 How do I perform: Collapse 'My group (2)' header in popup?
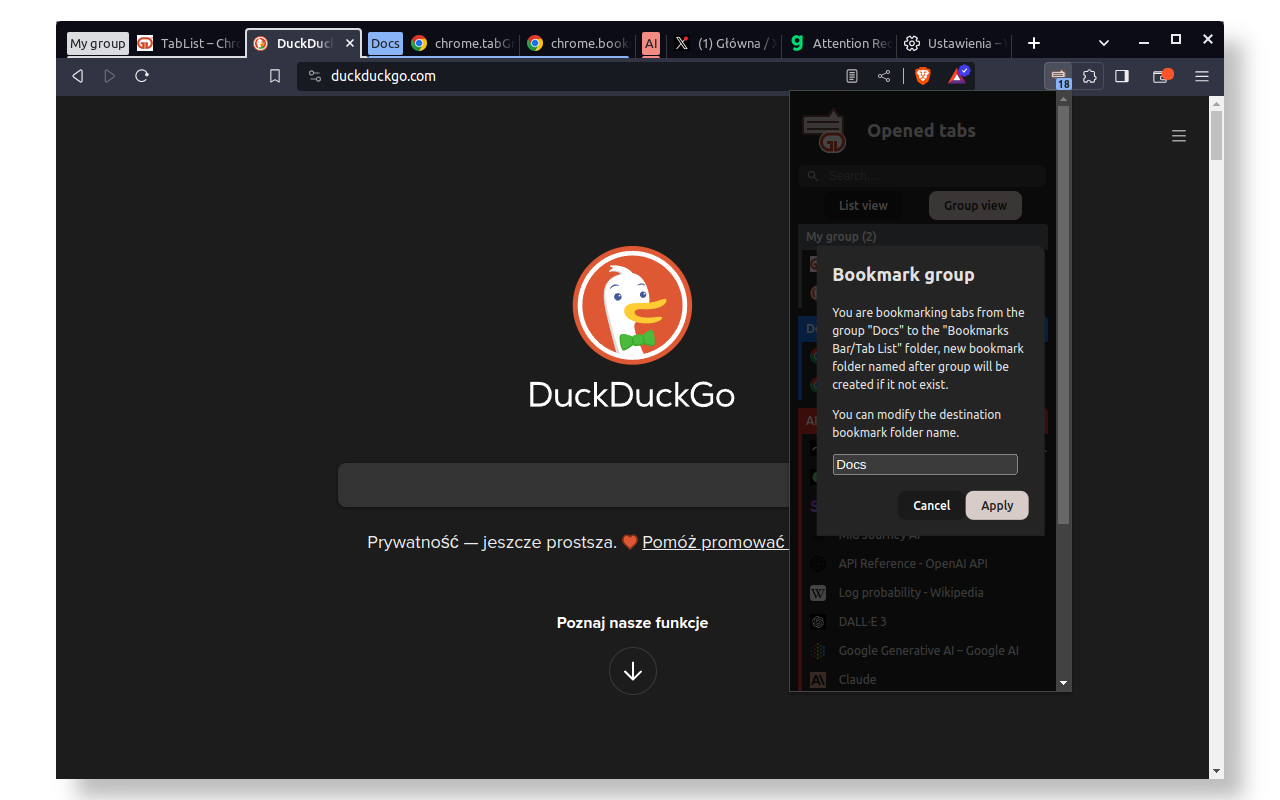coord(923,236)
